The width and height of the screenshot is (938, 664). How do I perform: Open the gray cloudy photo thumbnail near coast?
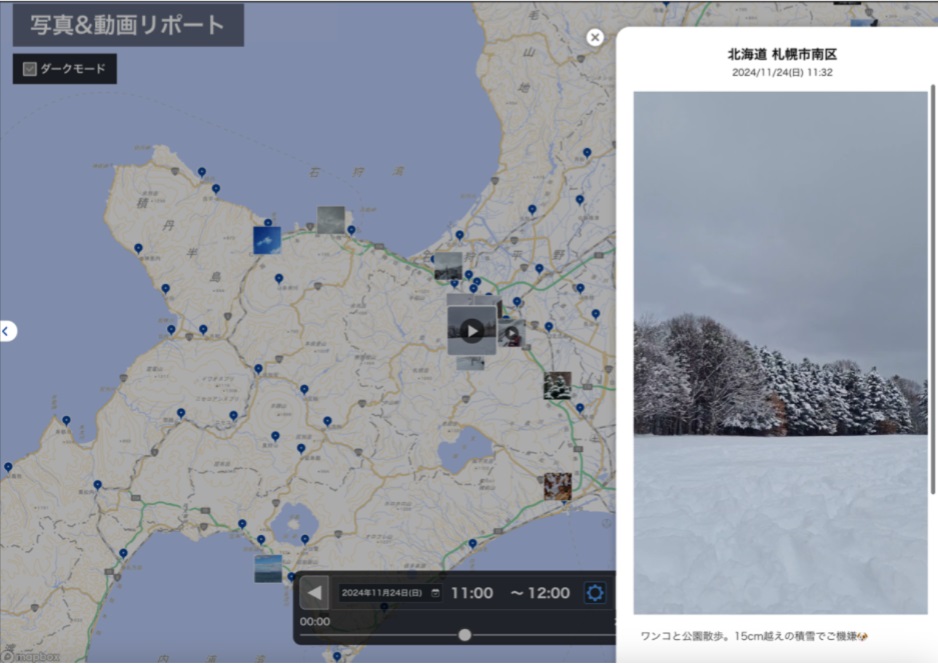tap(331, 219)
